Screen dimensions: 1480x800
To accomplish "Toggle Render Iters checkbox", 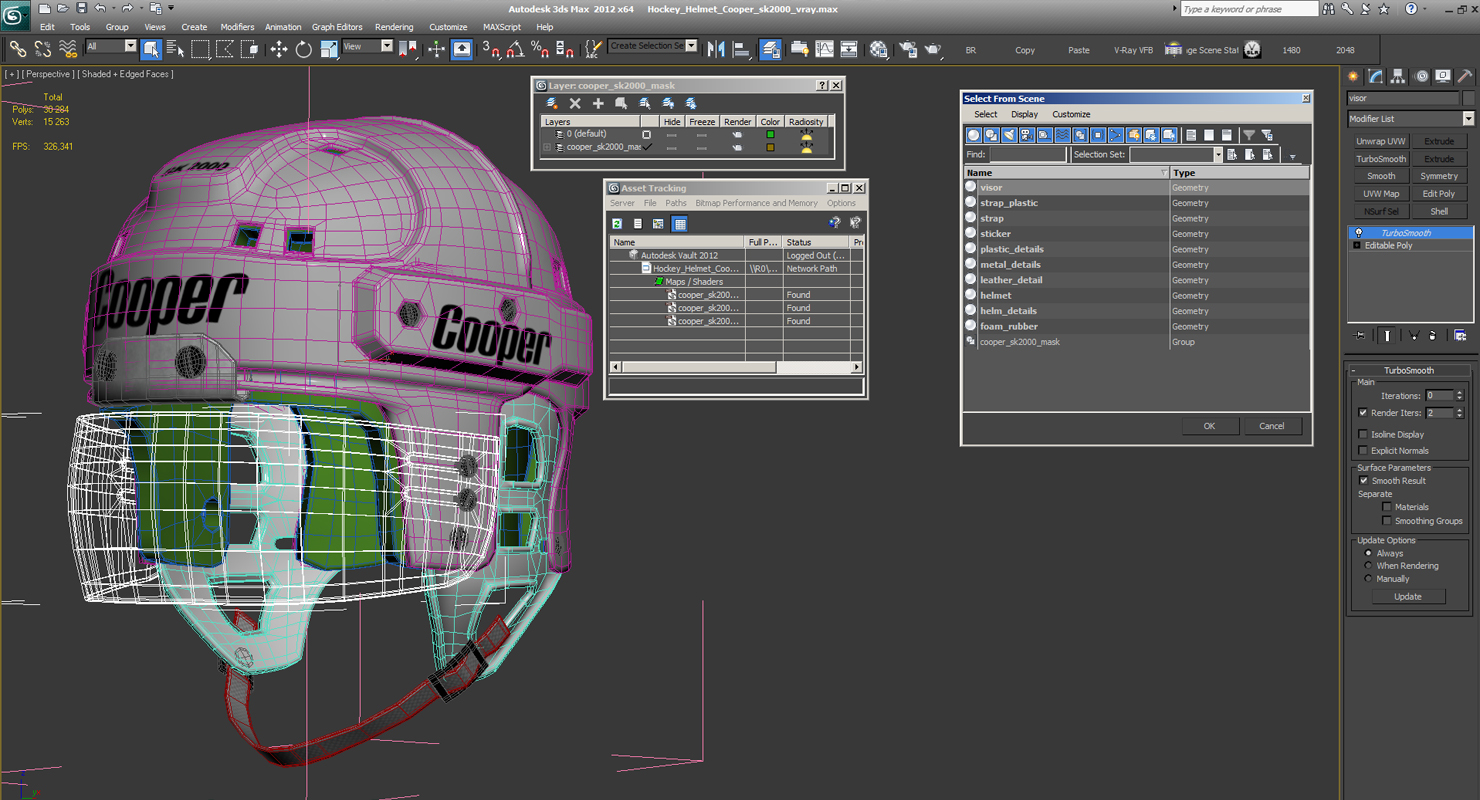I will point(1363,412).
